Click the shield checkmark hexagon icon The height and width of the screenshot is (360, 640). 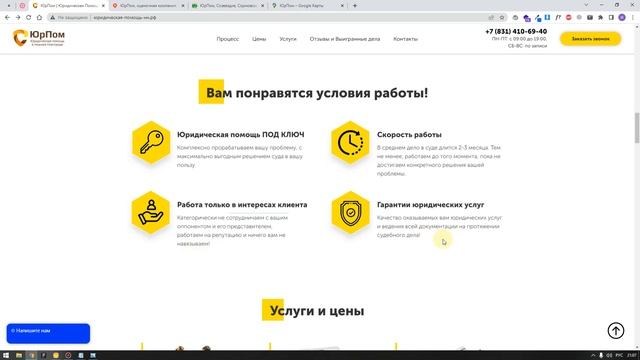tap(350, 212)
